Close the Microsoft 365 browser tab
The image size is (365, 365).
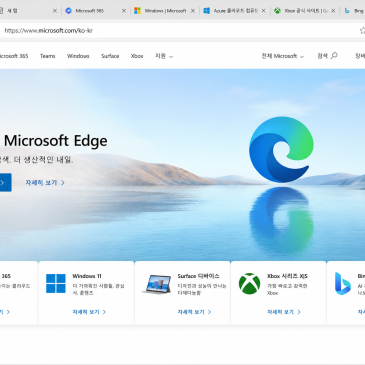[x=124, y=11]
